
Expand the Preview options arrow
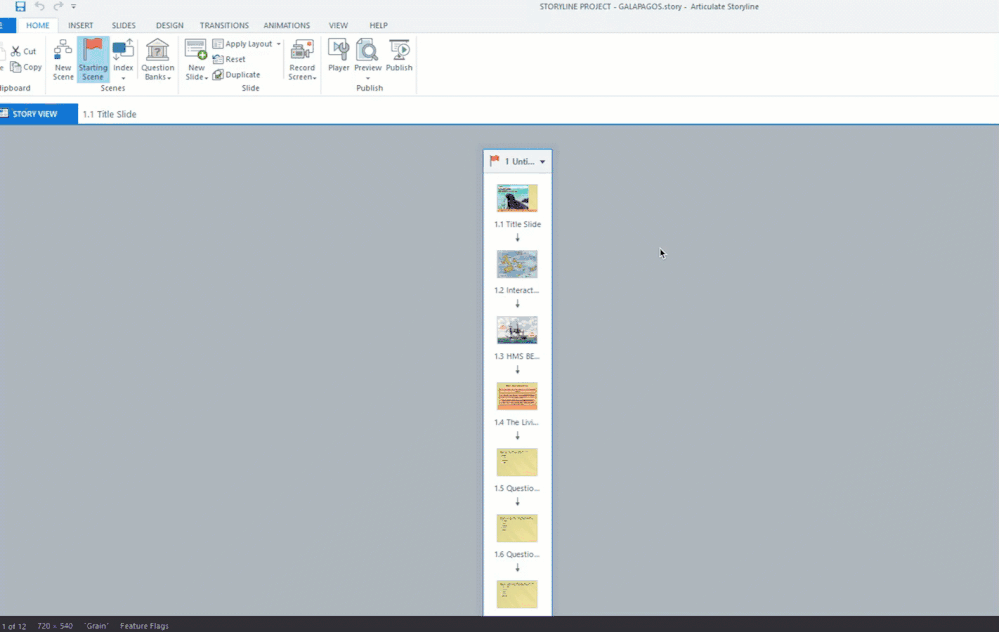point(368,78)
